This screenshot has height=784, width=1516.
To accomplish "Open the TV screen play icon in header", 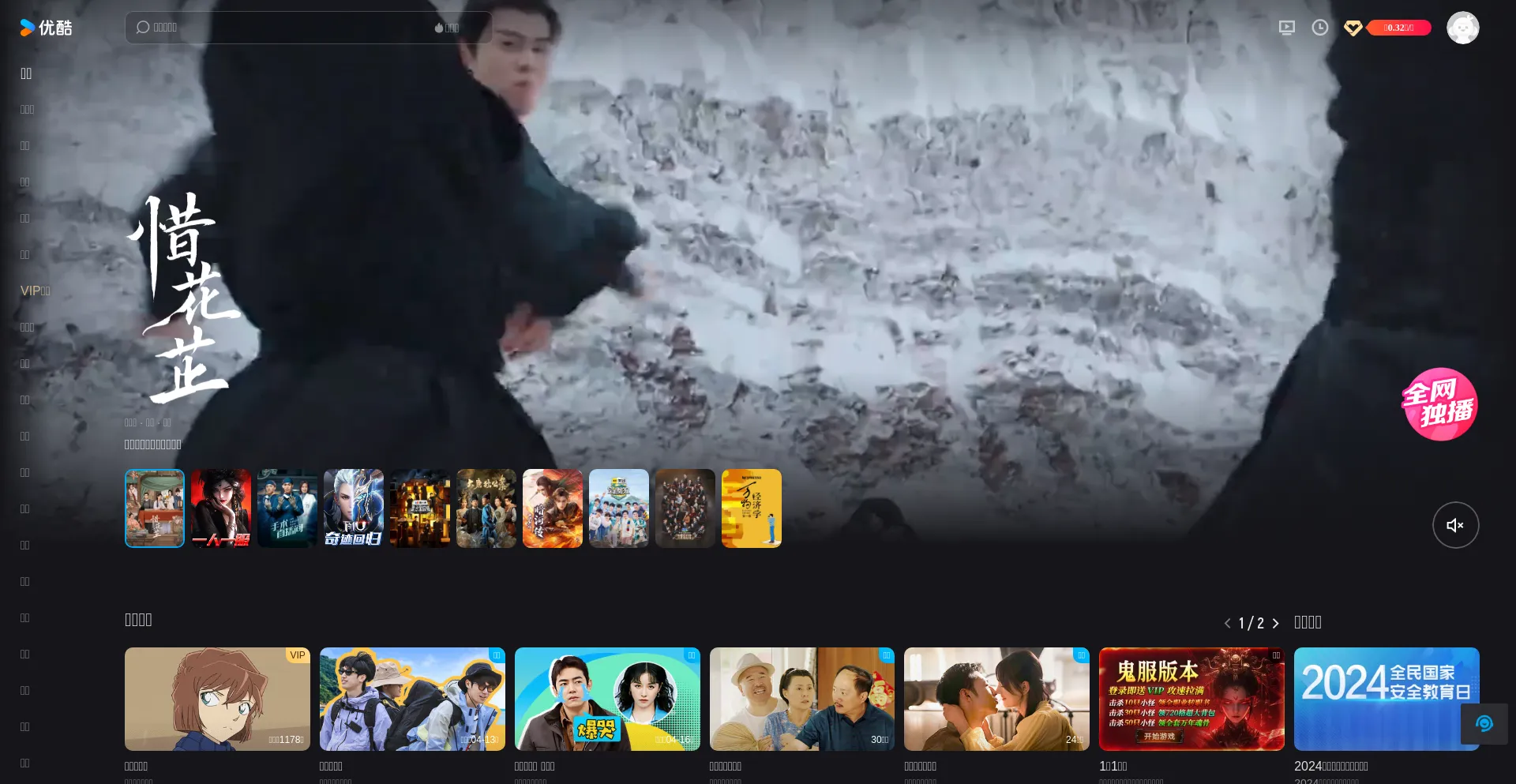I will tap(1287, 28).
